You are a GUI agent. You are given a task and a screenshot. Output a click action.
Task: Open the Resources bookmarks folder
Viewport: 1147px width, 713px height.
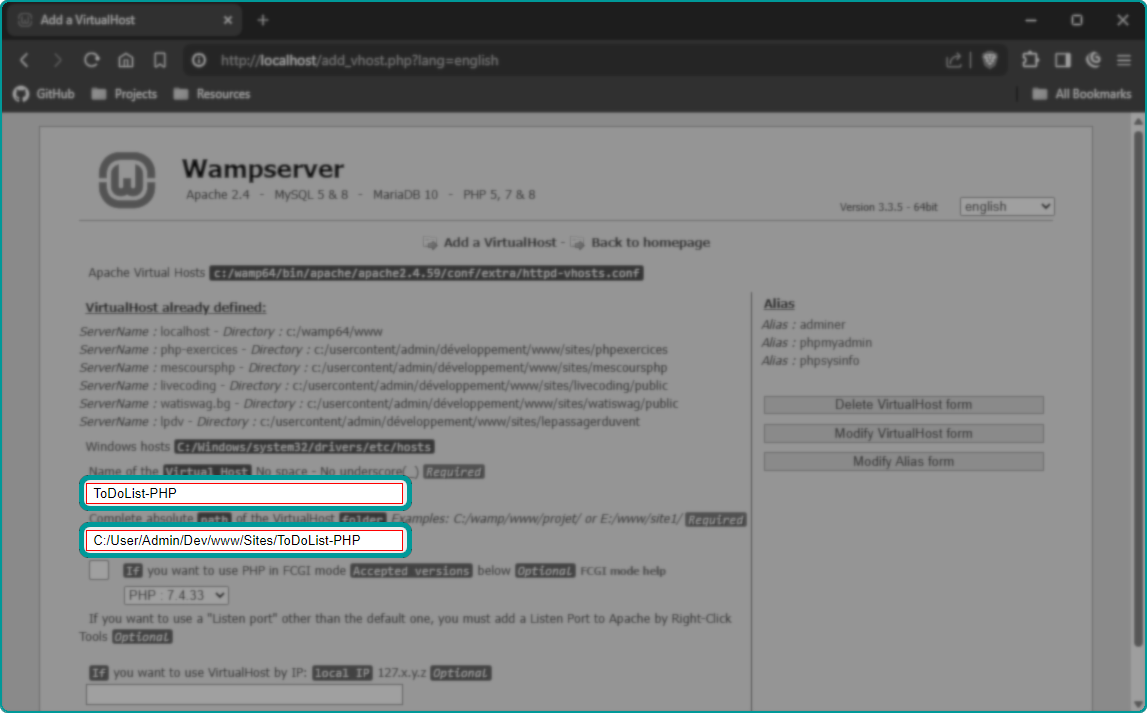click(211, 94)
